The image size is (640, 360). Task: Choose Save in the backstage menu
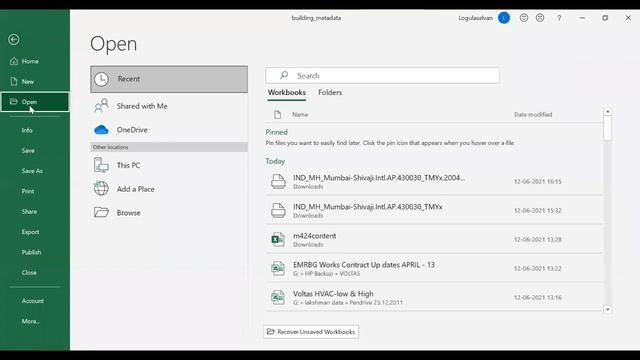click(x=28, y=151)
